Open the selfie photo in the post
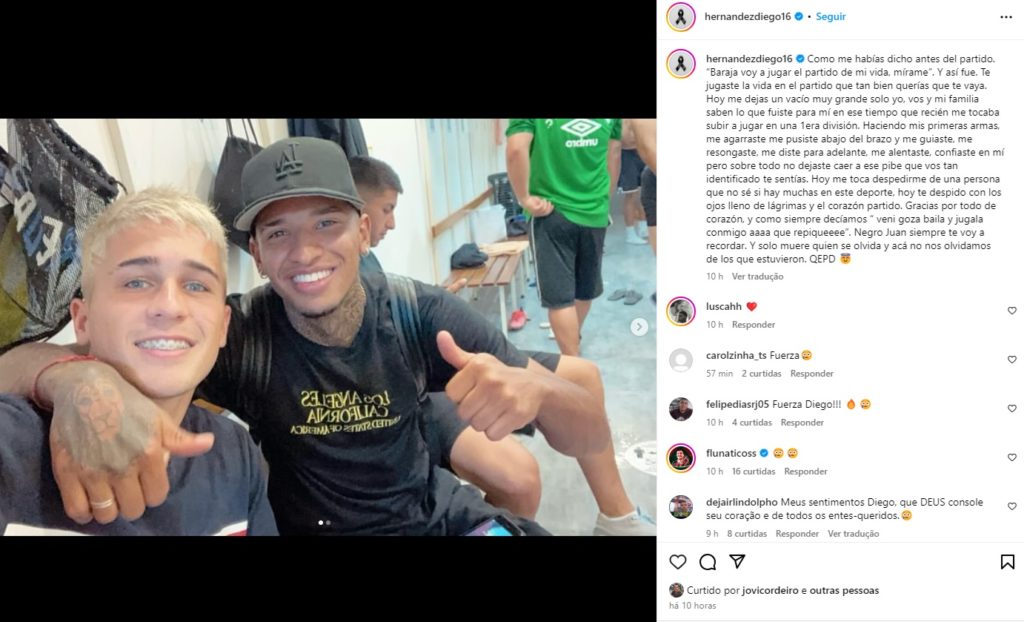The height and width of the screenshot is (622, 1024). point(328,327)
